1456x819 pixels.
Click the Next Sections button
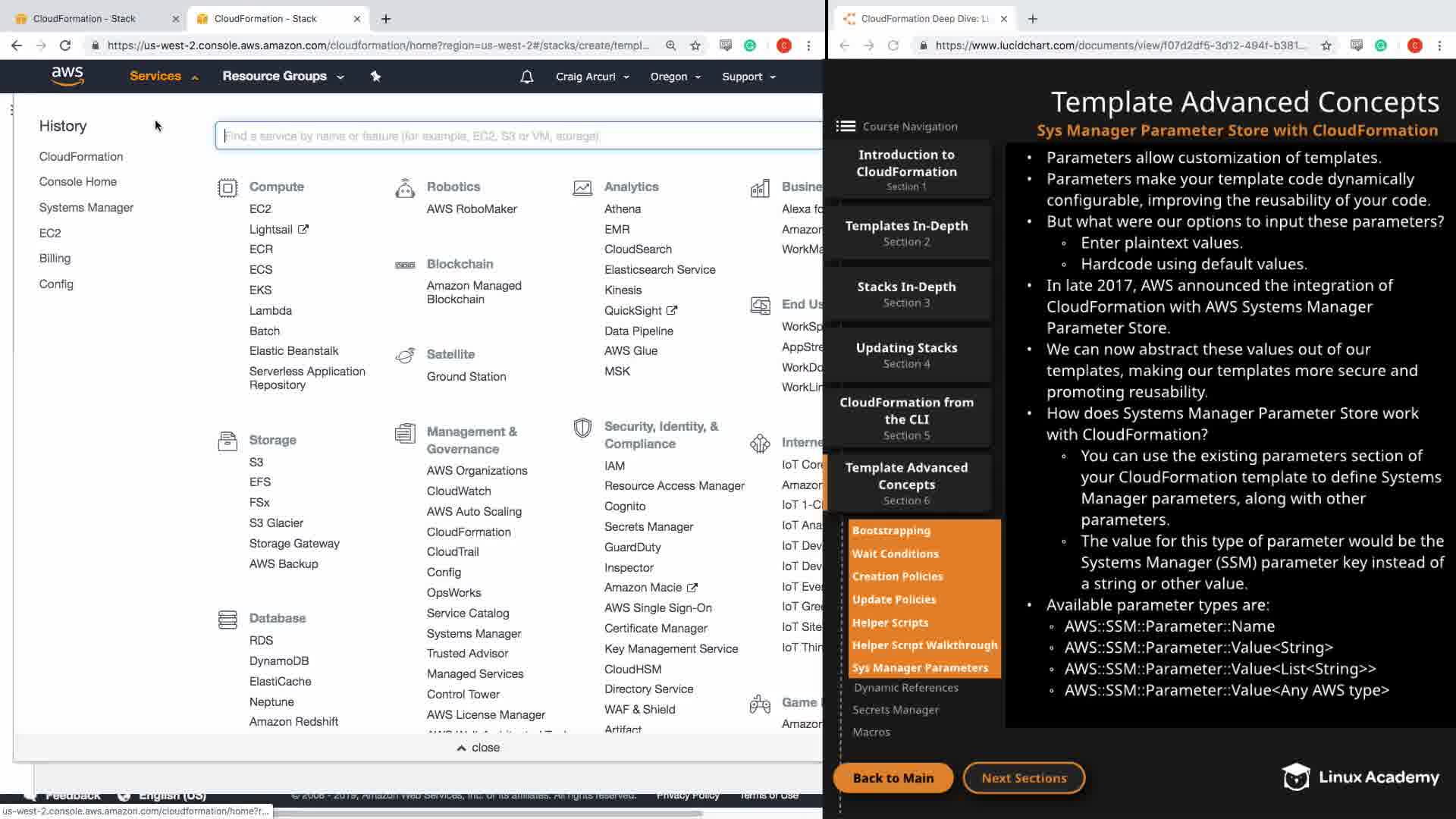click(1024, 778)
